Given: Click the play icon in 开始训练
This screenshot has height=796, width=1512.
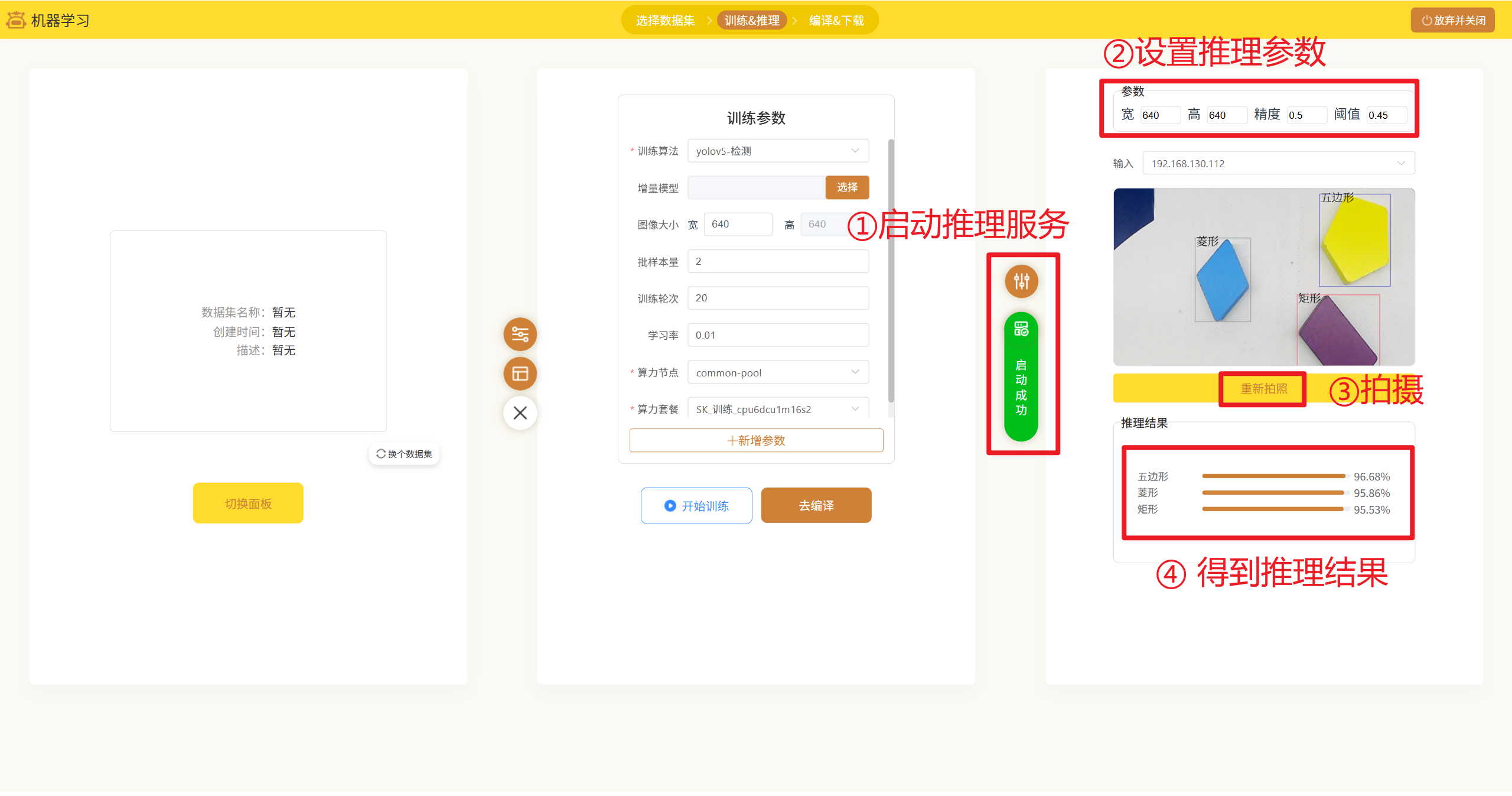Looking at the screenshot, I should pos(670,506).
